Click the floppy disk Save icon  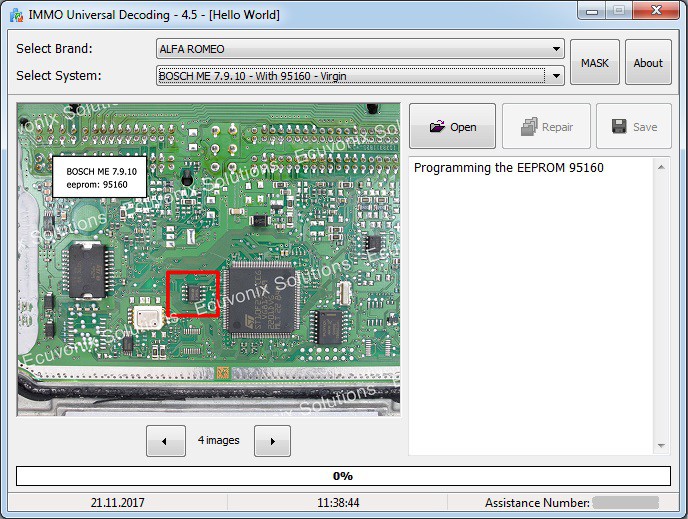[619, 126]
